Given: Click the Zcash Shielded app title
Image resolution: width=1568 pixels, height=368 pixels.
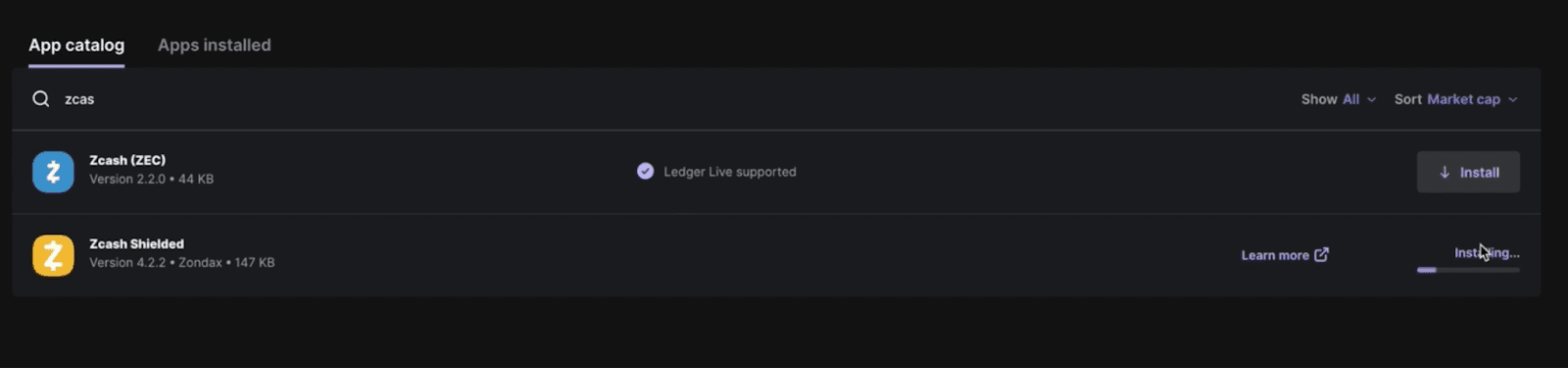Looking at the screenshot, I should click(136, 243).
